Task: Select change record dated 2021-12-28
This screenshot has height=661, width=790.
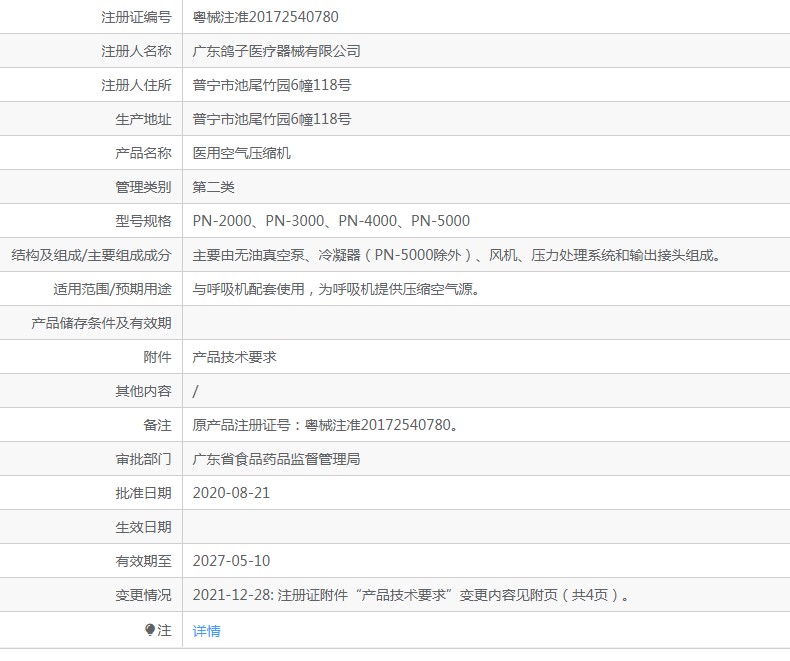Action: point(411,595)
